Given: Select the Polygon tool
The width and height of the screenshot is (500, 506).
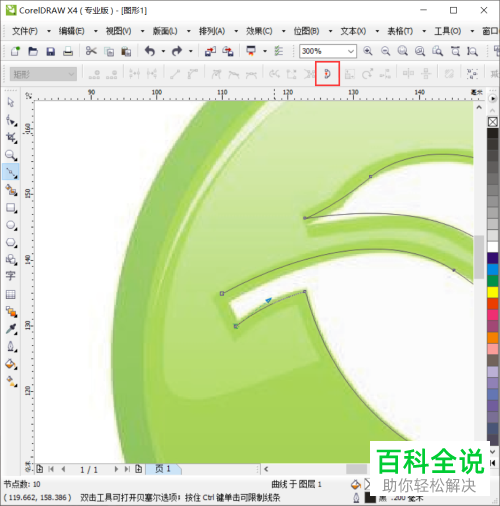Looking at the screenshot, I should 11,243.
